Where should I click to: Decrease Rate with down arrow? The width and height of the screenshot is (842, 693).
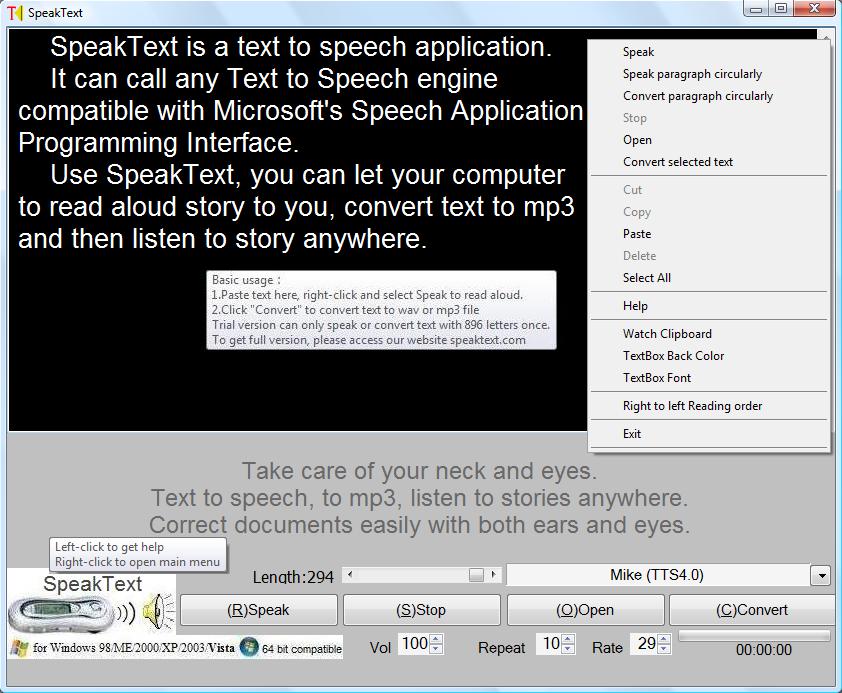coord(664,649)
